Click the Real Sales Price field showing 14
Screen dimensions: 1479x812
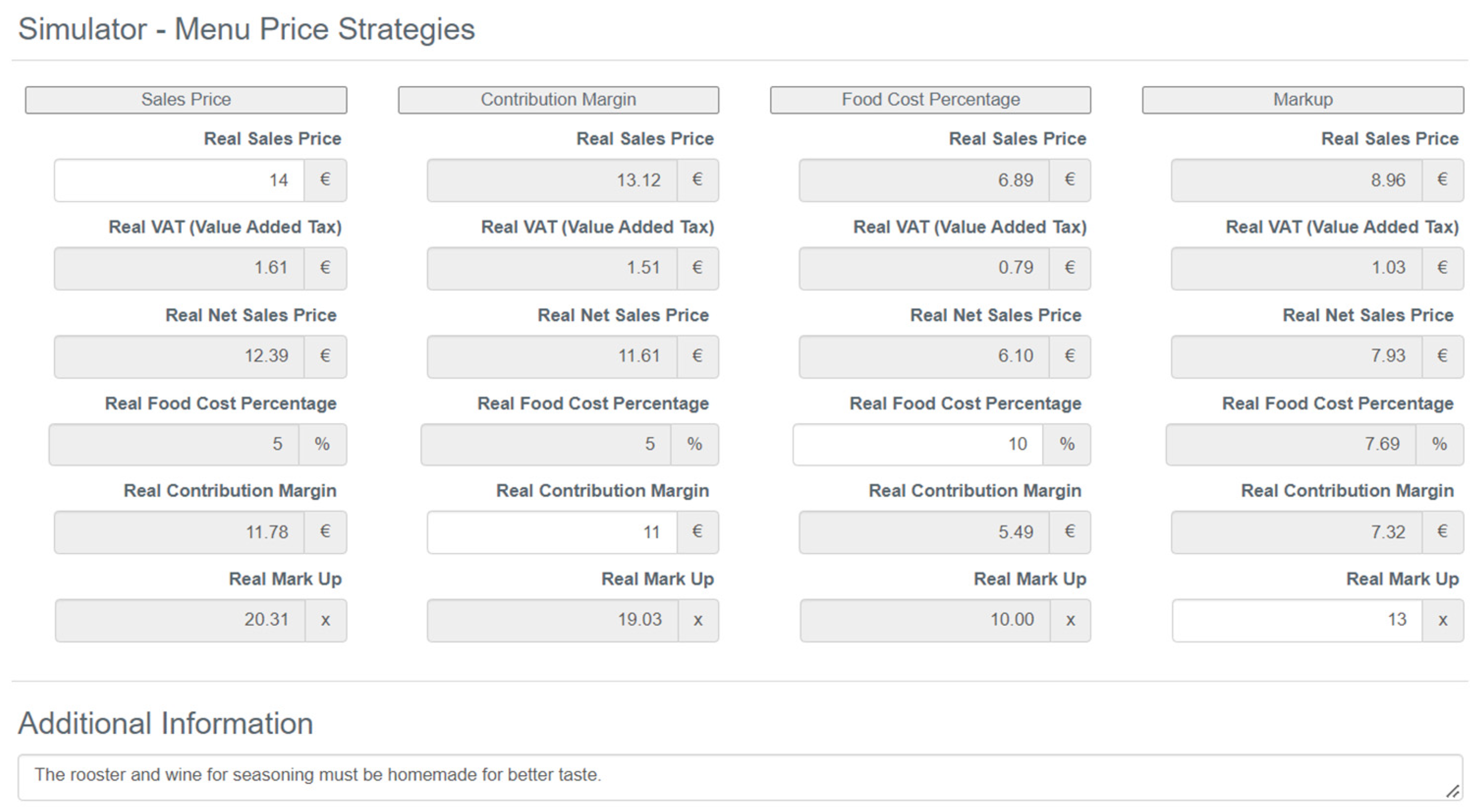(179, 180)
